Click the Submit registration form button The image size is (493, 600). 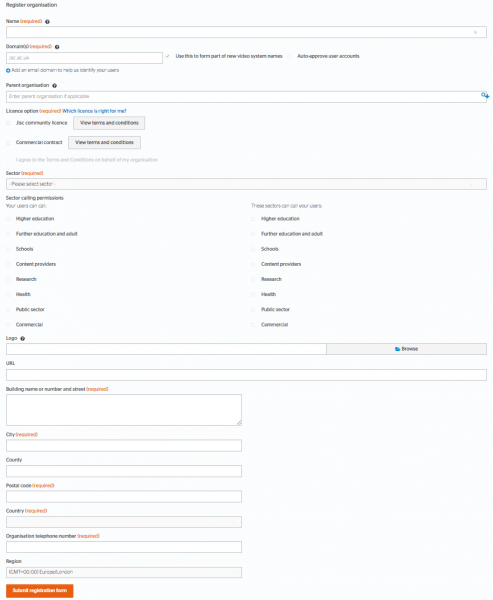(x=39, y=590)
